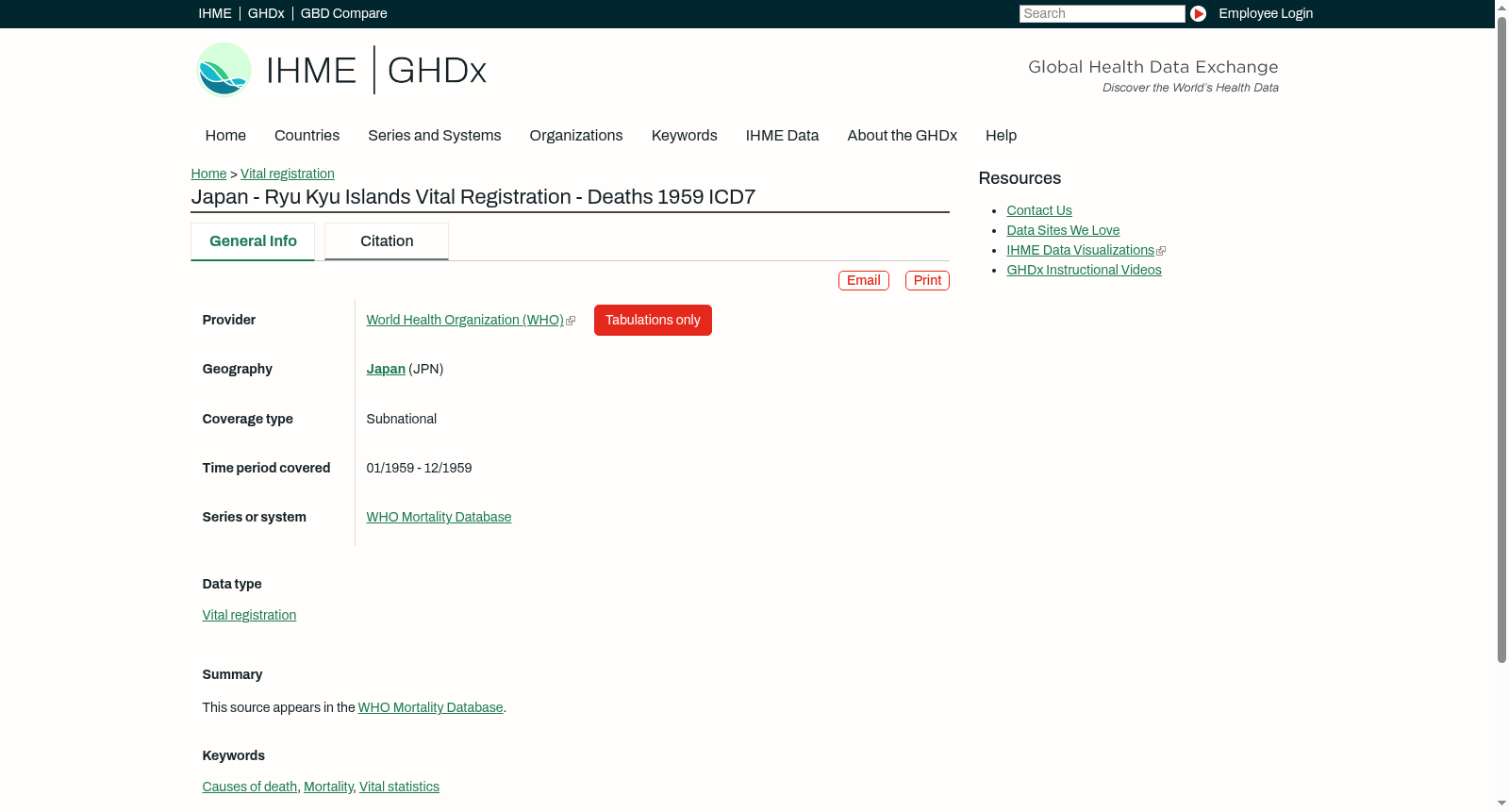Open the Vital statistics keyword link
The width and height of the screenshot is (1509, 812).
click(x=399, y=787)
